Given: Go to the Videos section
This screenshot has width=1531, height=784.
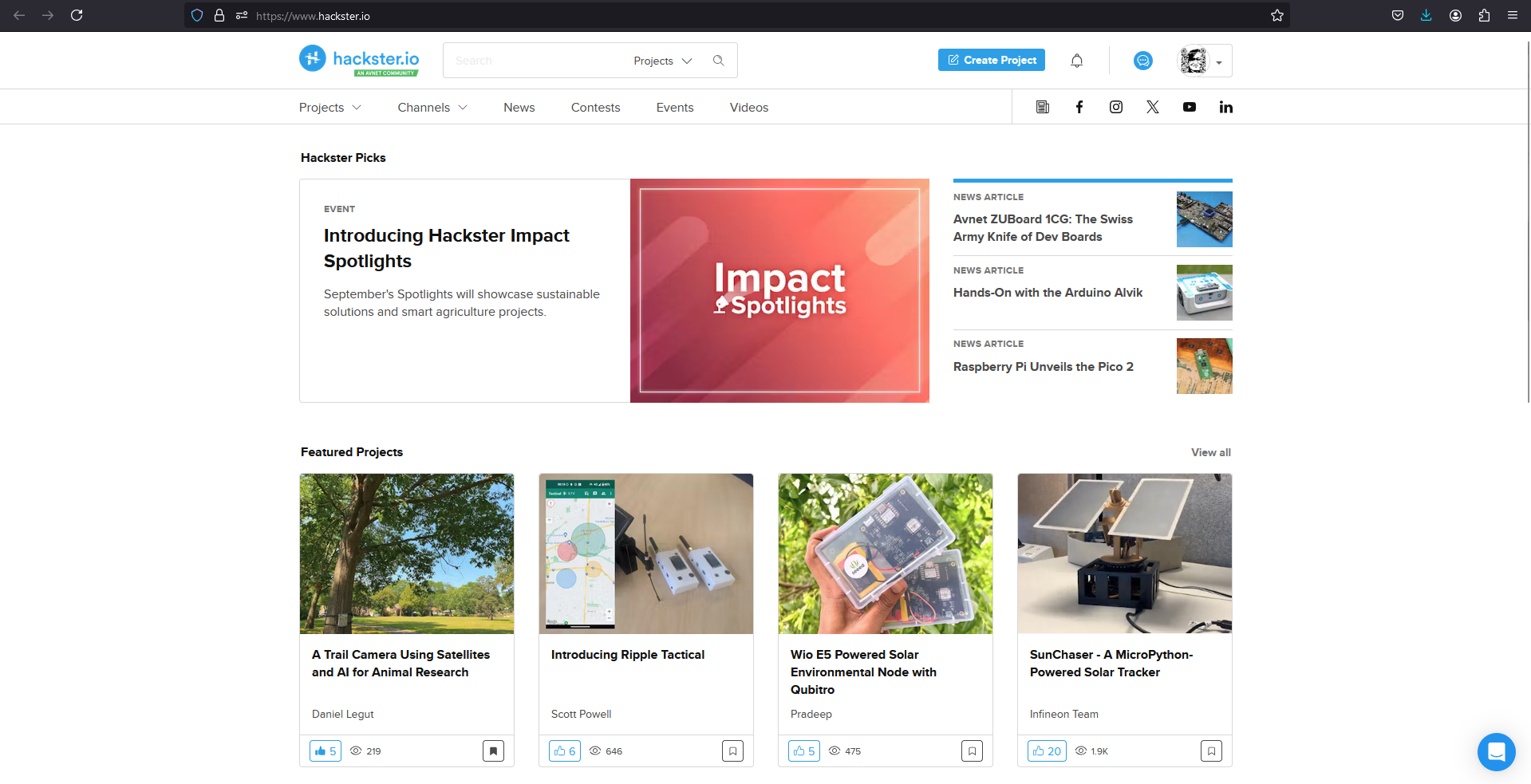Looking at the screenshot, I should [749, 108].
